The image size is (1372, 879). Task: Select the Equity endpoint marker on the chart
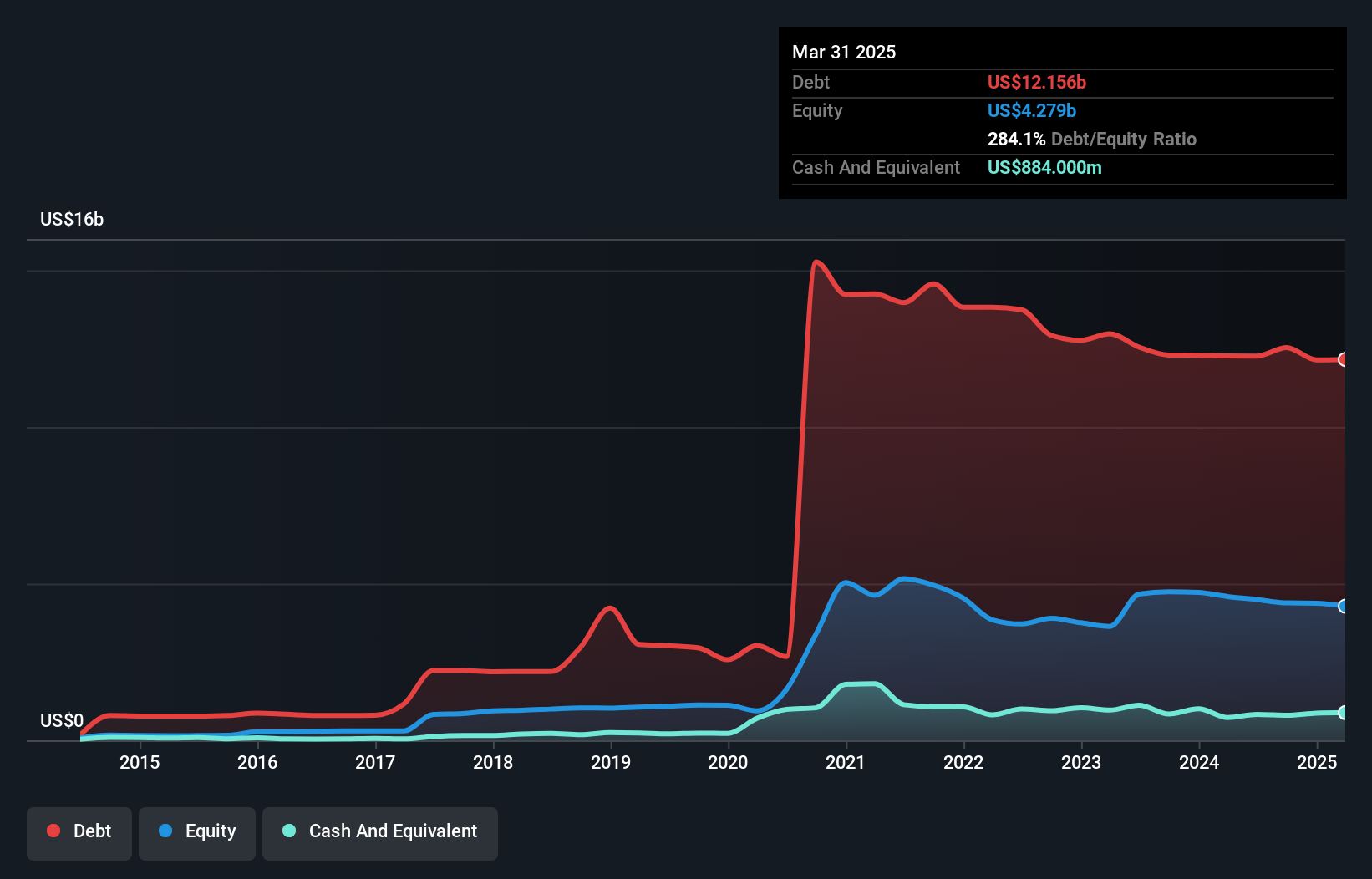pos(1344,607)
